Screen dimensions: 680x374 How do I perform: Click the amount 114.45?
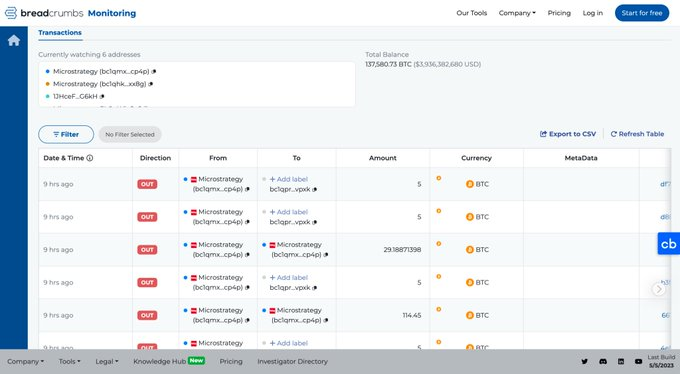click(412, 315)
